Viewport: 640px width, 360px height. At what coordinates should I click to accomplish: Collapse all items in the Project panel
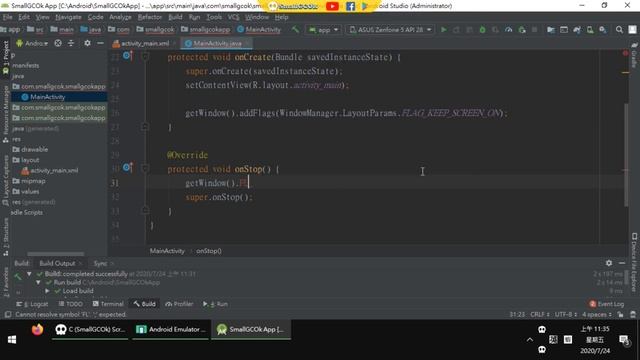(x=71, y=43)
